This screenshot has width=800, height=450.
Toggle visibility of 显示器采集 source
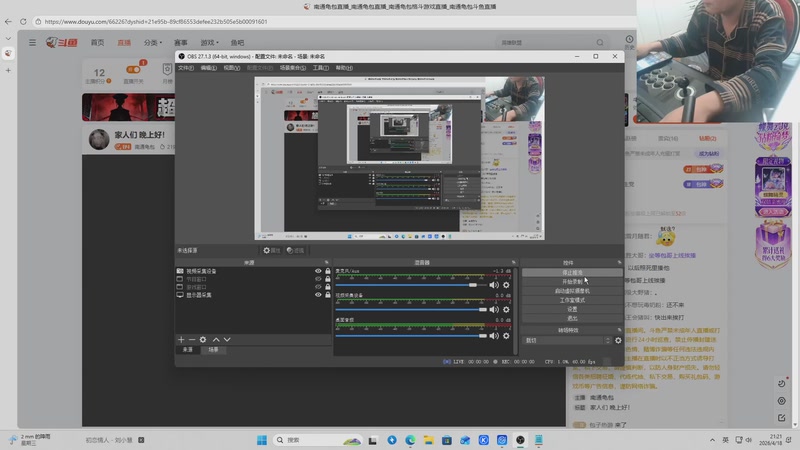[318, 294]
